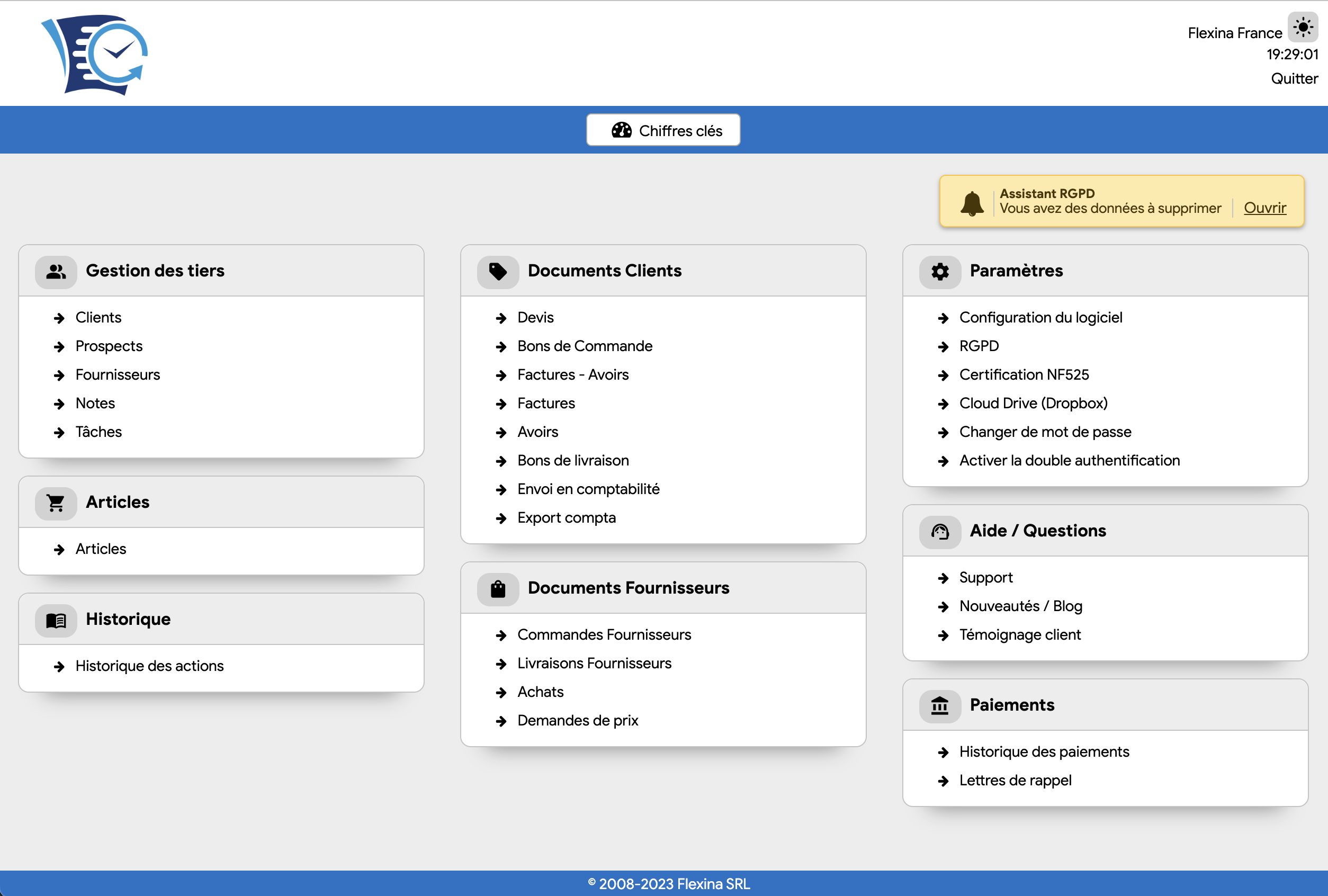The width and height of the screenshot is (1328, 896).
Task: Select Activer la double authentification option
Action: click(x=1069, y=460)
